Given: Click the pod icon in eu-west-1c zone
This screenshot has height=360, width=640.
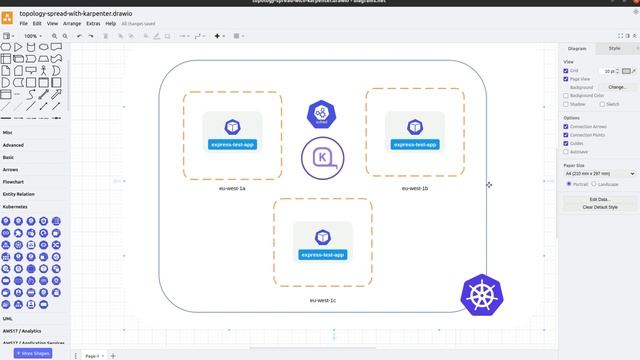Looking at the screenshot, I should pyautogui.click(x=322, y=237).
